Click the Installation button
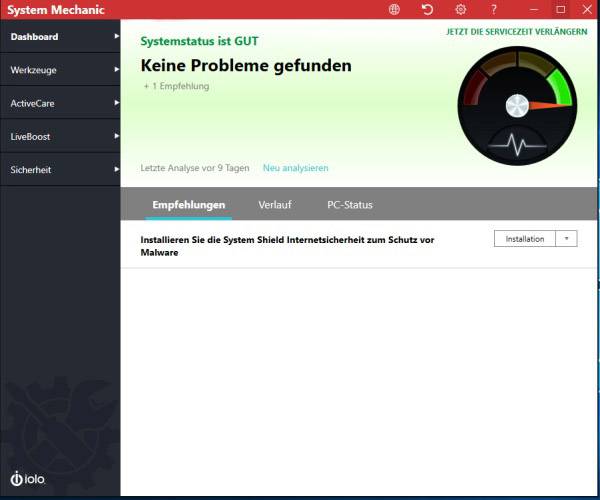Image resolution: width=600 pixels, height=500 pixels. pyautogui.click(x=525, y=239)
